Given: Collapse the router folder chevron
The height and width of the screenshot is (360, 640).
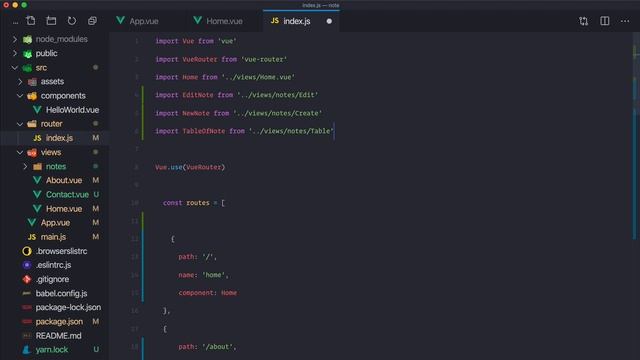Looking at the screenshot, I should click(20, 124).
